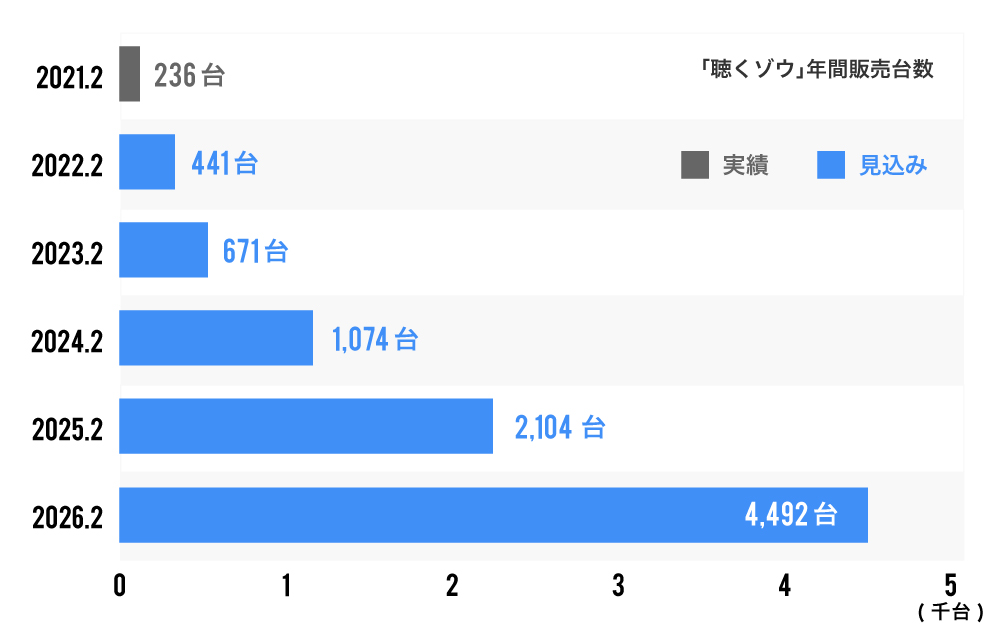1000x635 pixels.
Task: Click the 実績 legend label
Action: tap(745, 166)
